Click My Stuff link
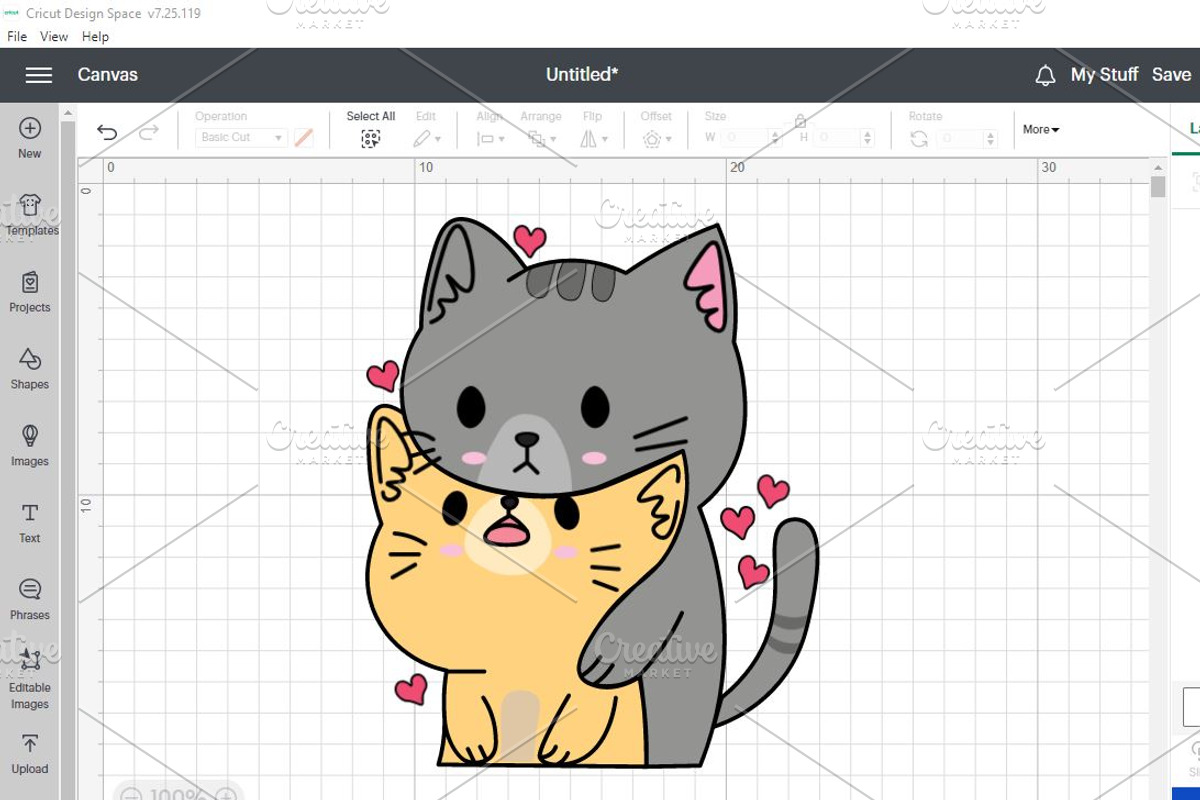Viewport: 1200px width, 800px height. coord(1104,75)
